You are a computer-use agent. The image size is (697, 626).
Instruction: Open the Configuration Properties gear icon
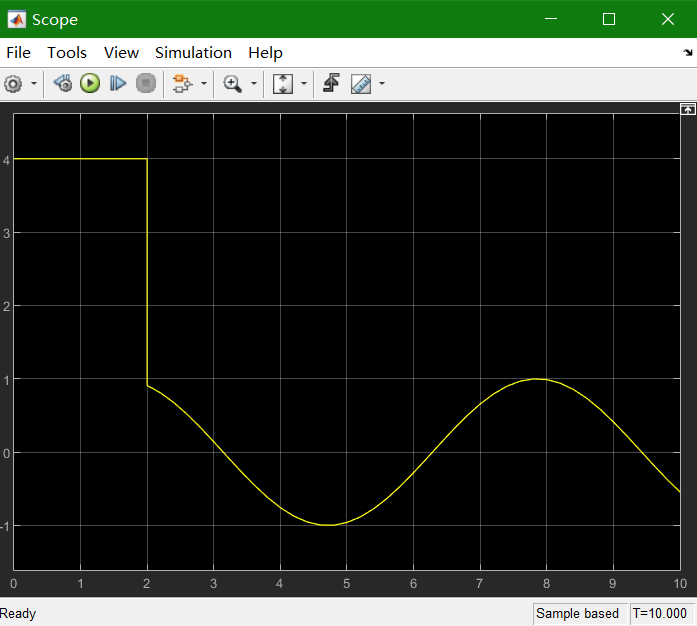pyautogui.click(x=13, y=84)
